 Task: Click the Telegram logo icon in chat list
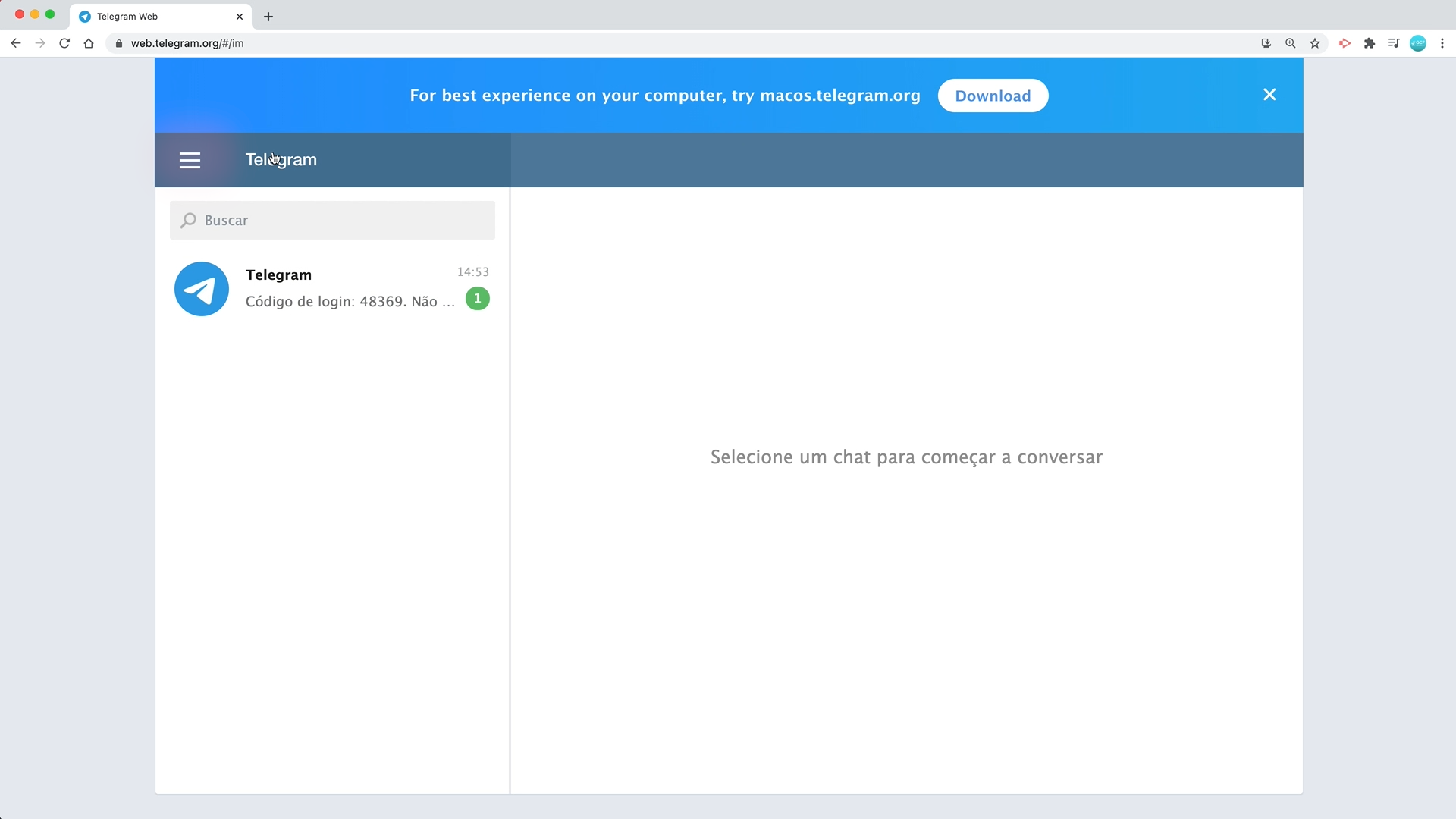pyautogui.click(x=202, y=289)
